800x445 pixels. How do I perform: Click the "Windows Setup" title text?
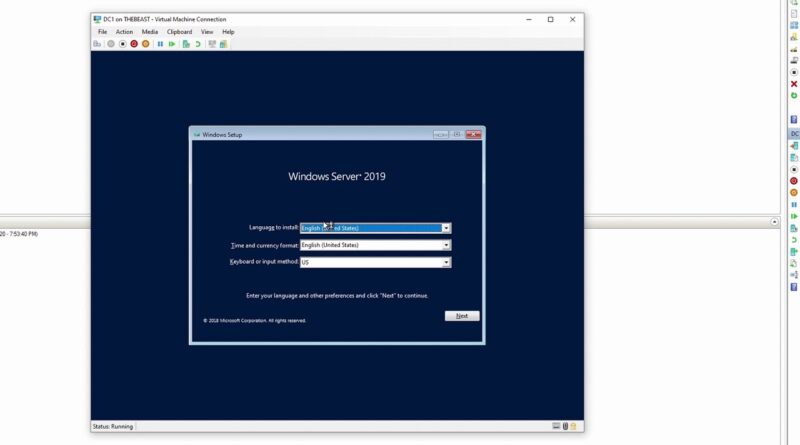(222, 135)
